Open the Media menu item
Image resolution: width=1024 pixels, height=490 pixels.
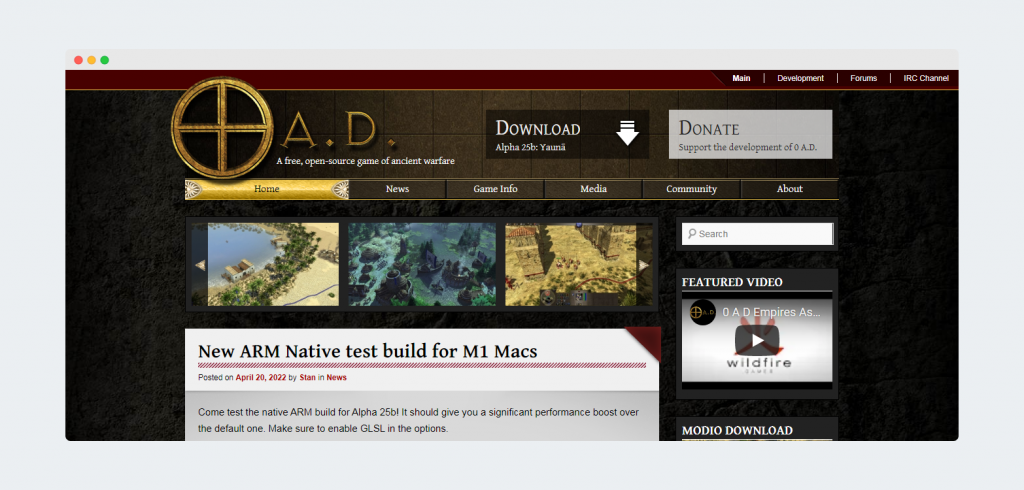pyautogui.click(x=594, y=189)
